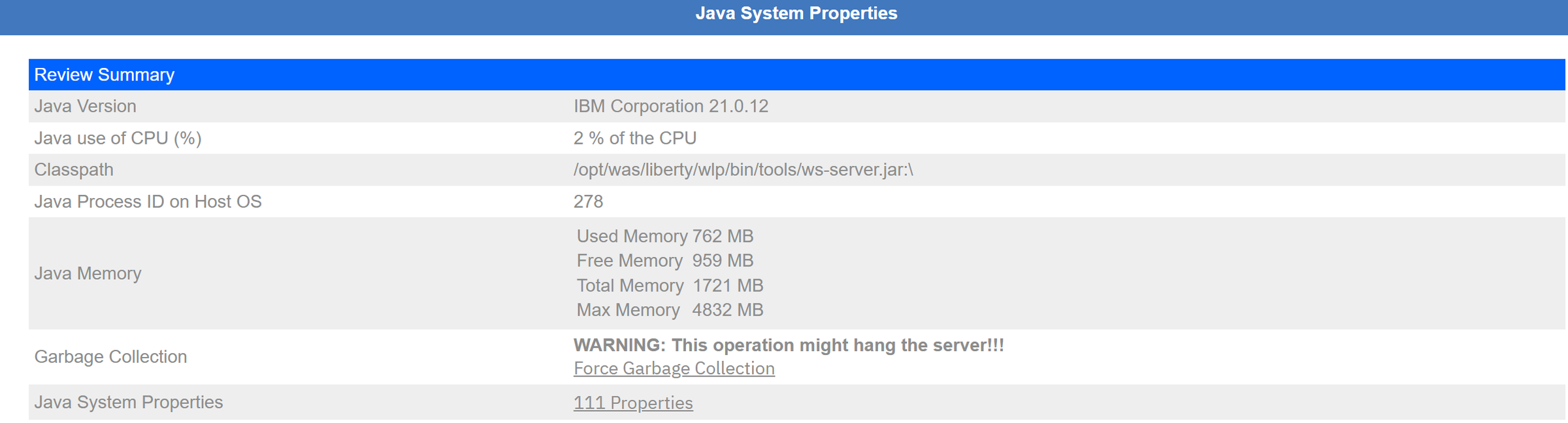
Task: Select the IBM Corporation 21.0.12 value
Action: [671, 106]
